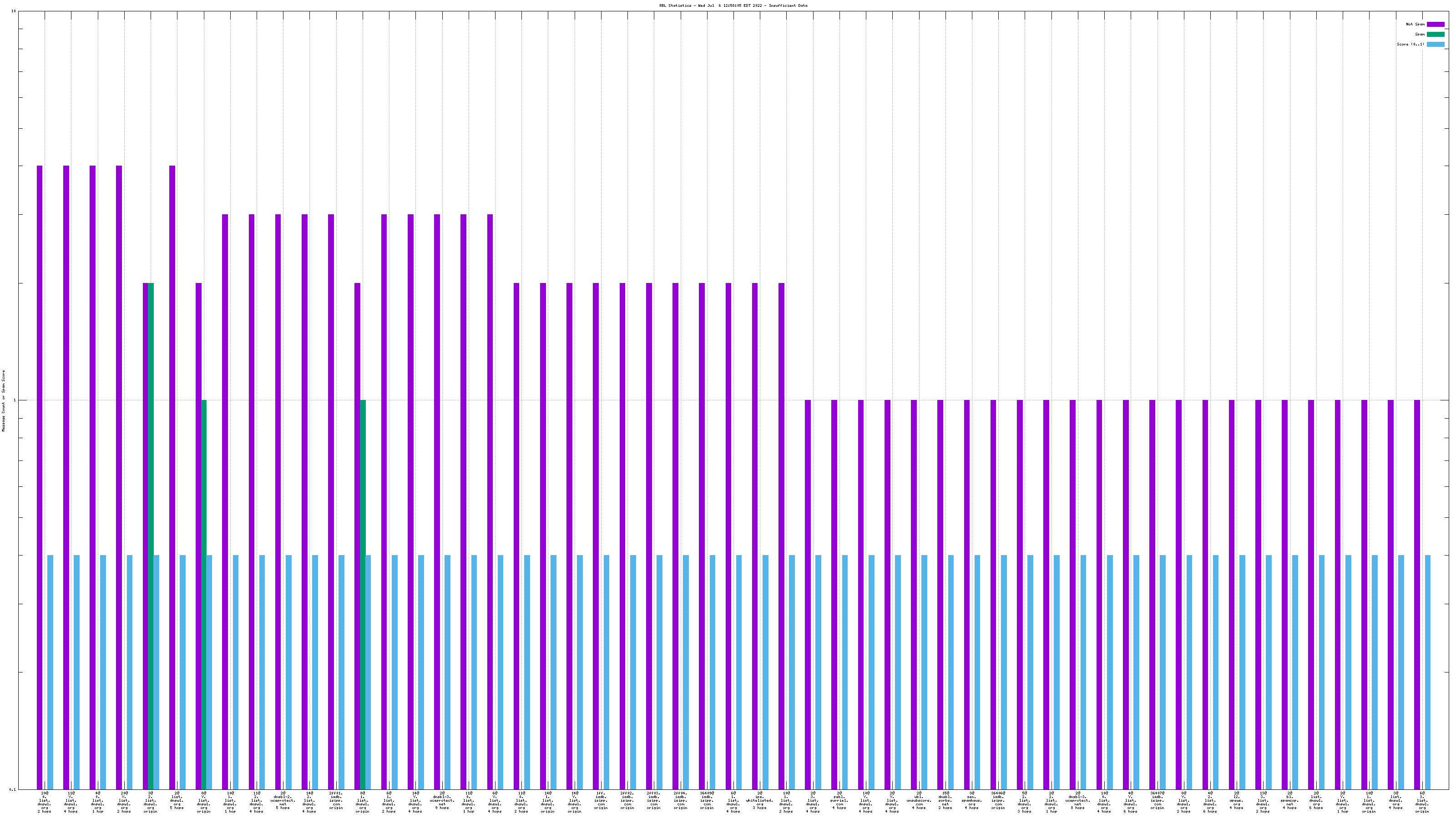Click the zen.spamhaus.org axis label
The width and height of the screenshot is (1456, 819).
point(971,801)
